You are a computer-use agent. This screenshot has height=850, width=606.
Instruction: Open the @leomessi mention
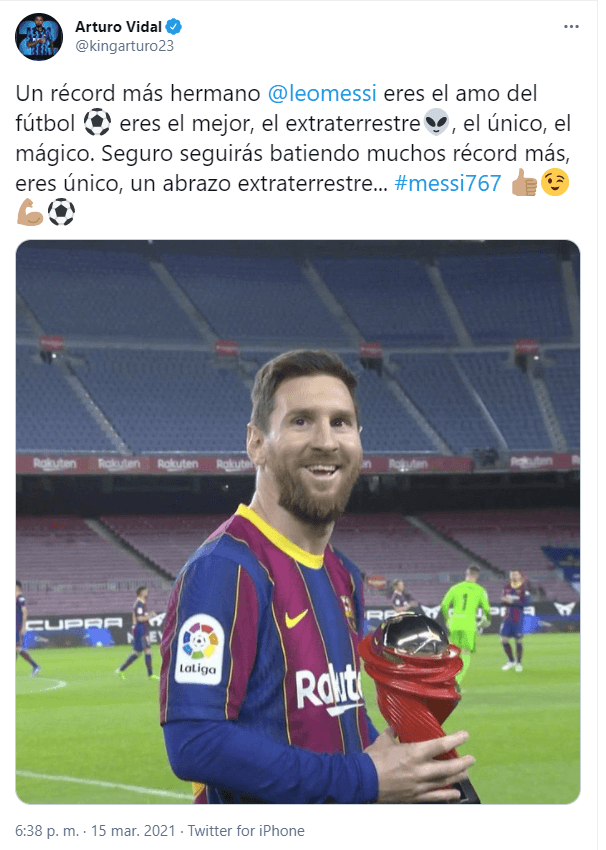pyautogui.click(x=322, y=93)
